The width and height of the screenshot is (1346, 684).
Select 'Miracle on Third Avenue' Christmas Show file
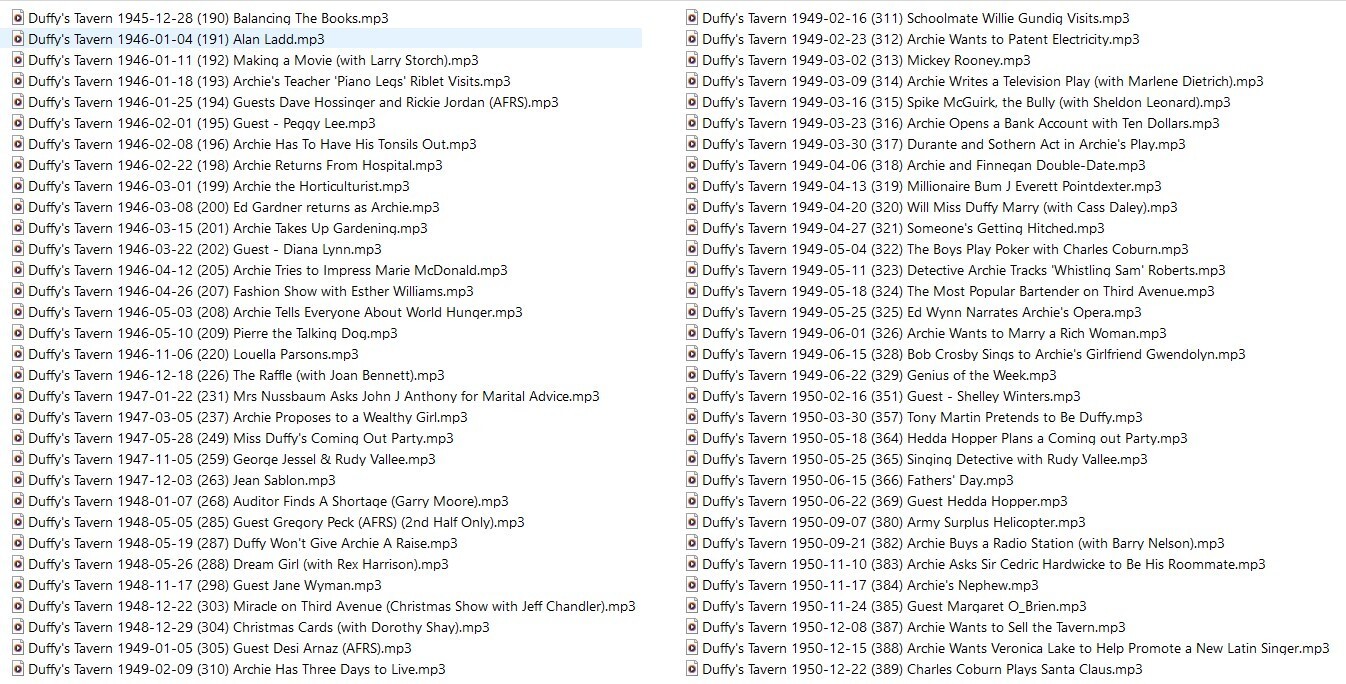[x=332, y=606]
